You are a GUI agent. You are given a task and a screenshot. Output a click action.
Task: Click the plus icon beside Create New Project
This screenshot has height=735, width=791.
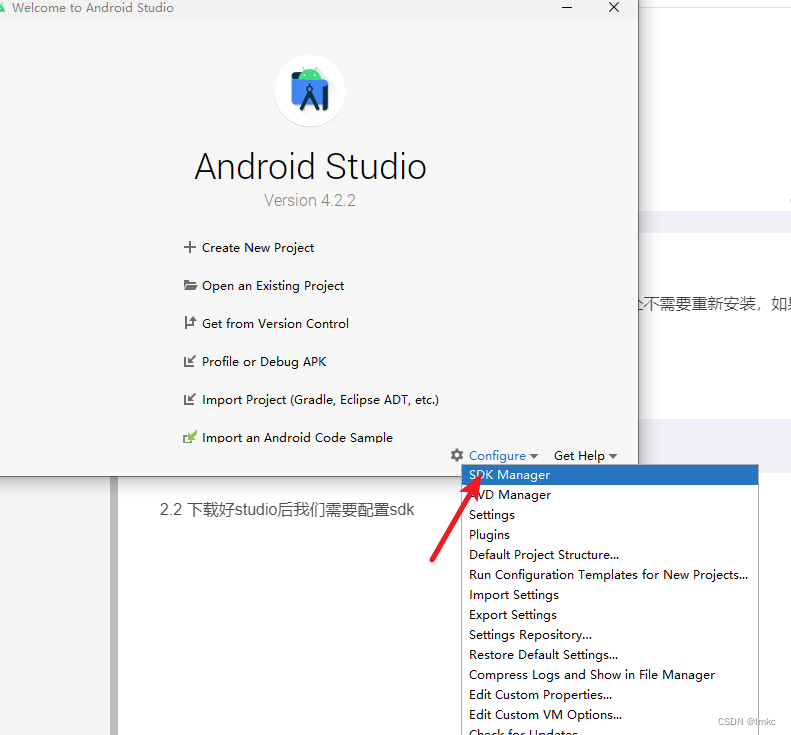coord(190,247)
